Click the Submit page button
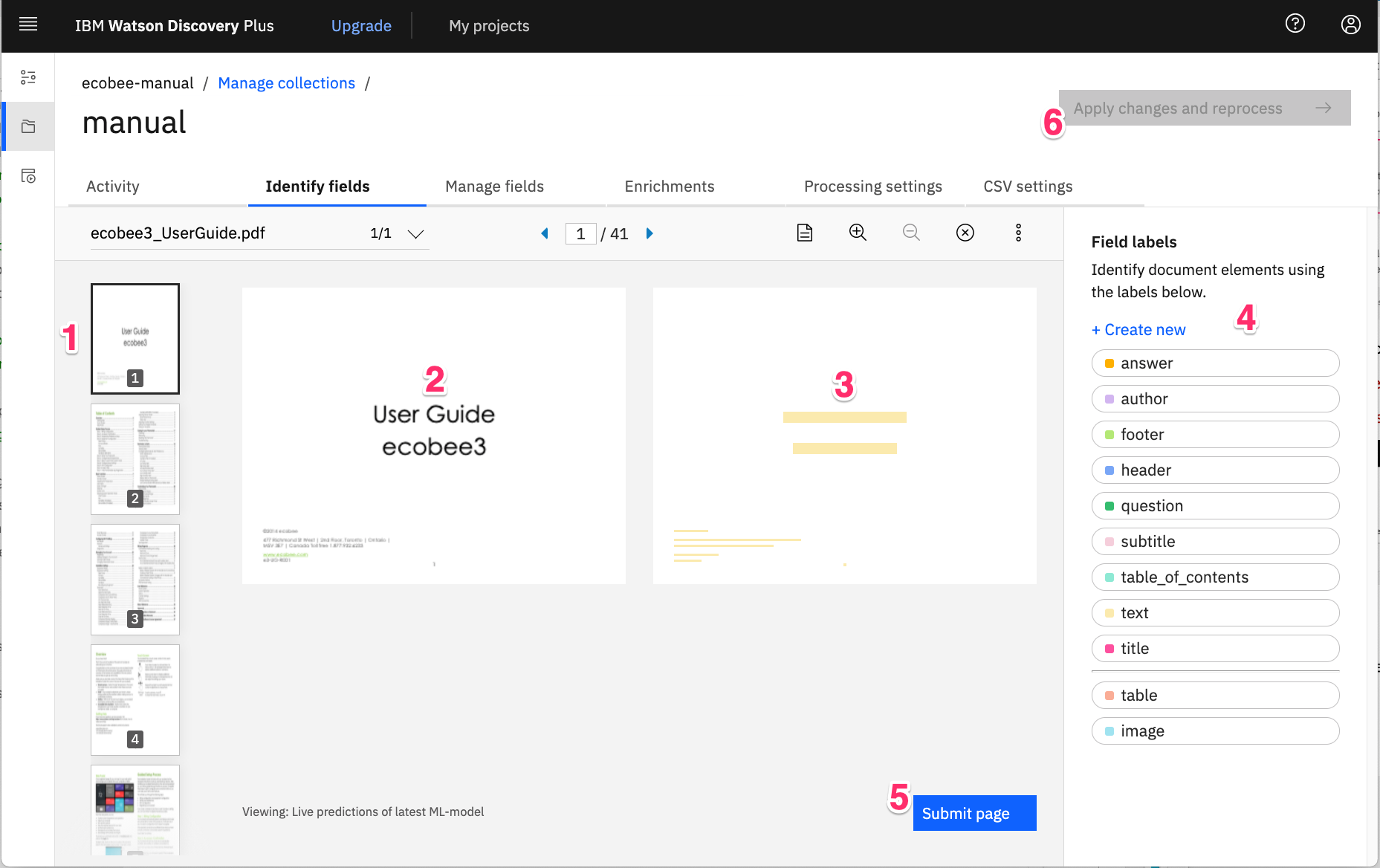The image size is (1380, 868). tap(975, 813)
